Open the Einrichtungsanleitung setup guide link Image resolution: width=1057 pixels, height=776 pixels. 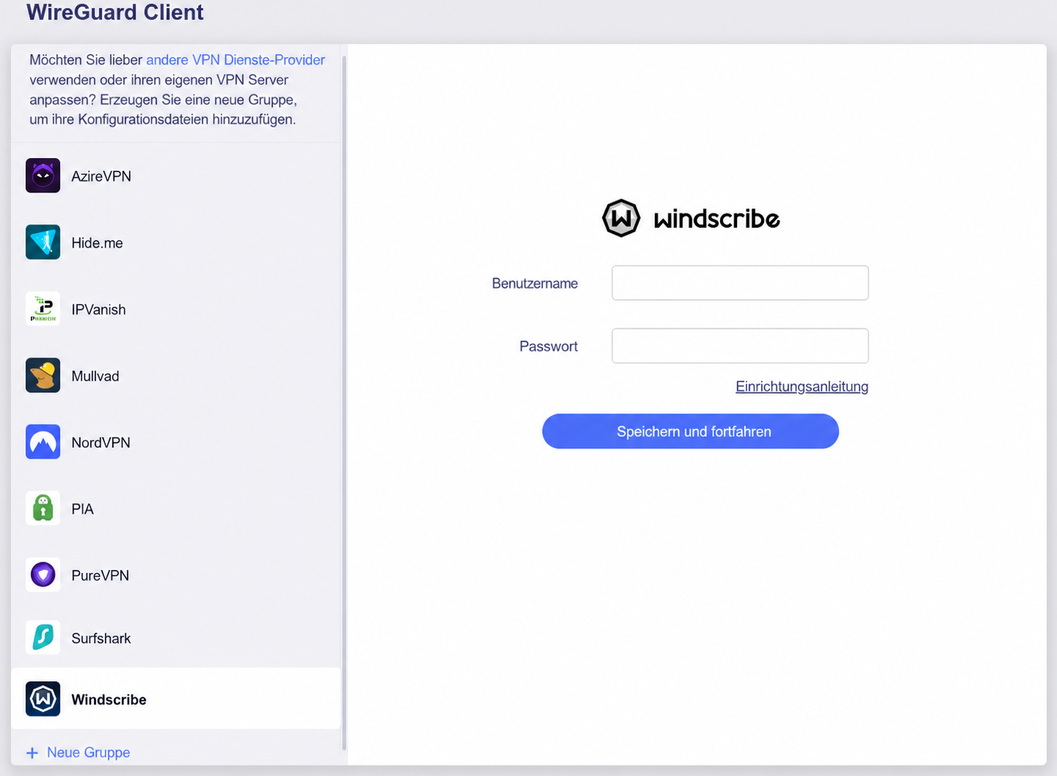(x=802, y=386)
